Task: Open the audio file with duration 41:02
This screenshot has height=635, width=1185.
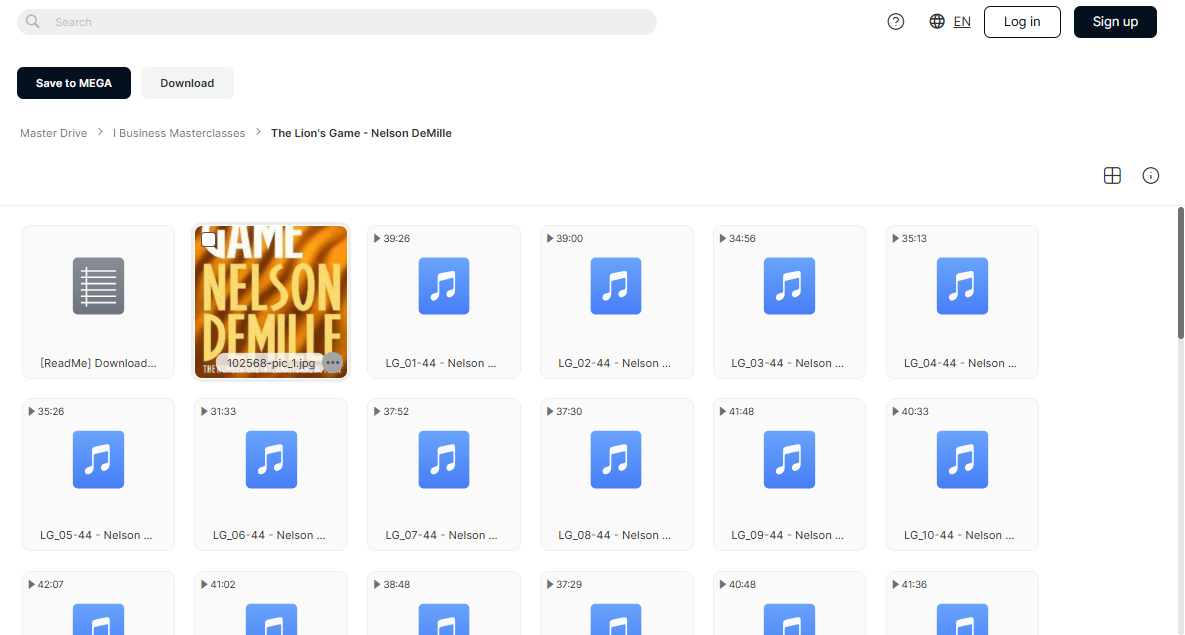Action: click(x=271, y=603)
